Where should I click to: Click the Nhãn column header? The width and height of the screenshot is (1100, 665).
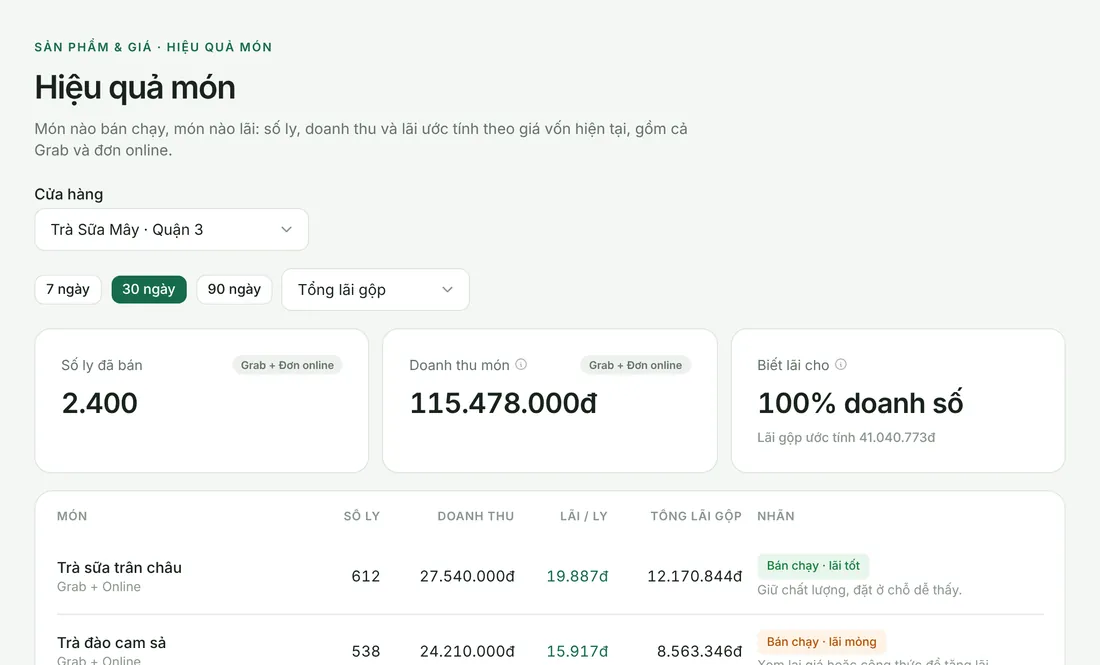[776, 516]
